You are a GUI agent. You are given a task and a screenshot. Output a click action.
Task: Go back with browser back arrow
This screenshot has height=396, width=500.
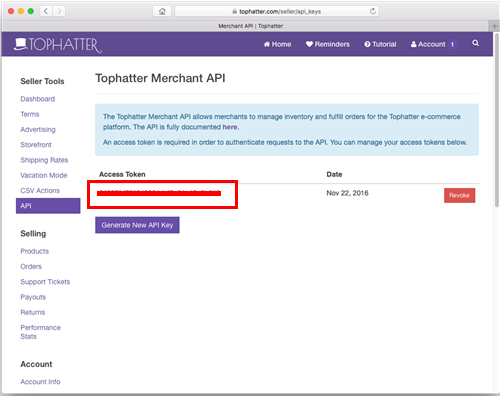tap(46, 11)
